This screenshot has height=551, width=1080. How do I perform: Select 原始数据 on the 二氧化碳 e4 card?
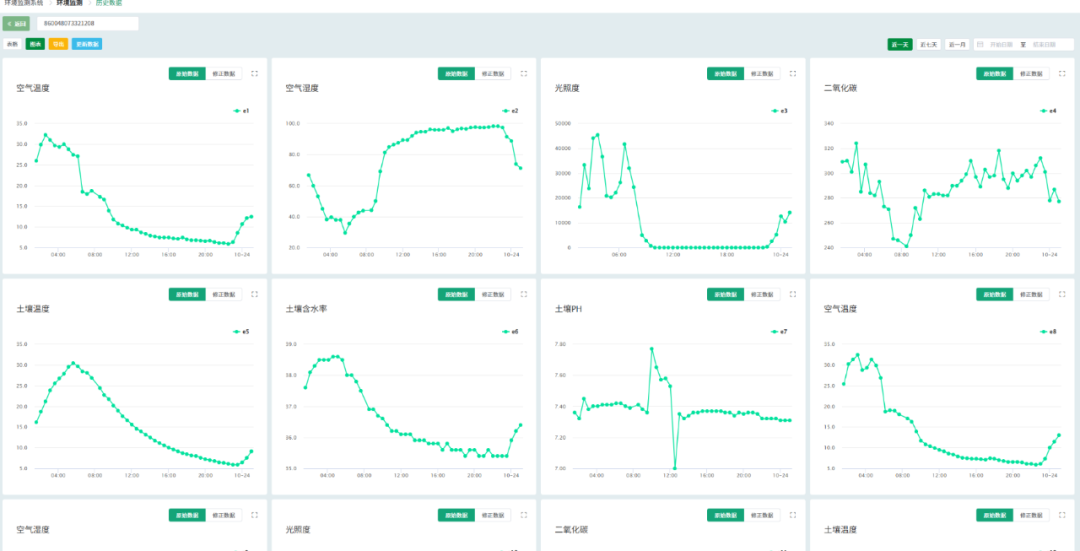coord(995,74)
